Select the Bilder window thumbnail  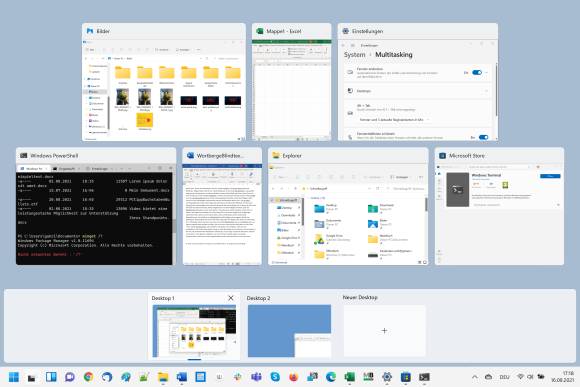point(164,82)
